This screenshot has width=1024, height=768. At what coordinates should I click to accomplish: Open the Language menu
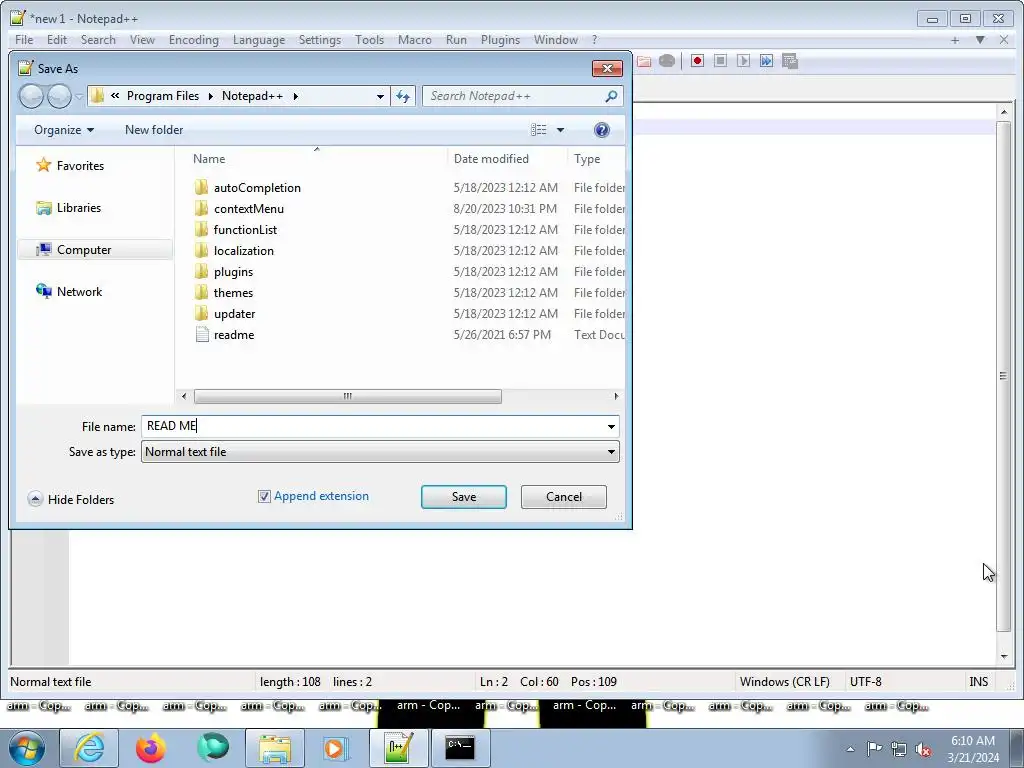point(259,40)
